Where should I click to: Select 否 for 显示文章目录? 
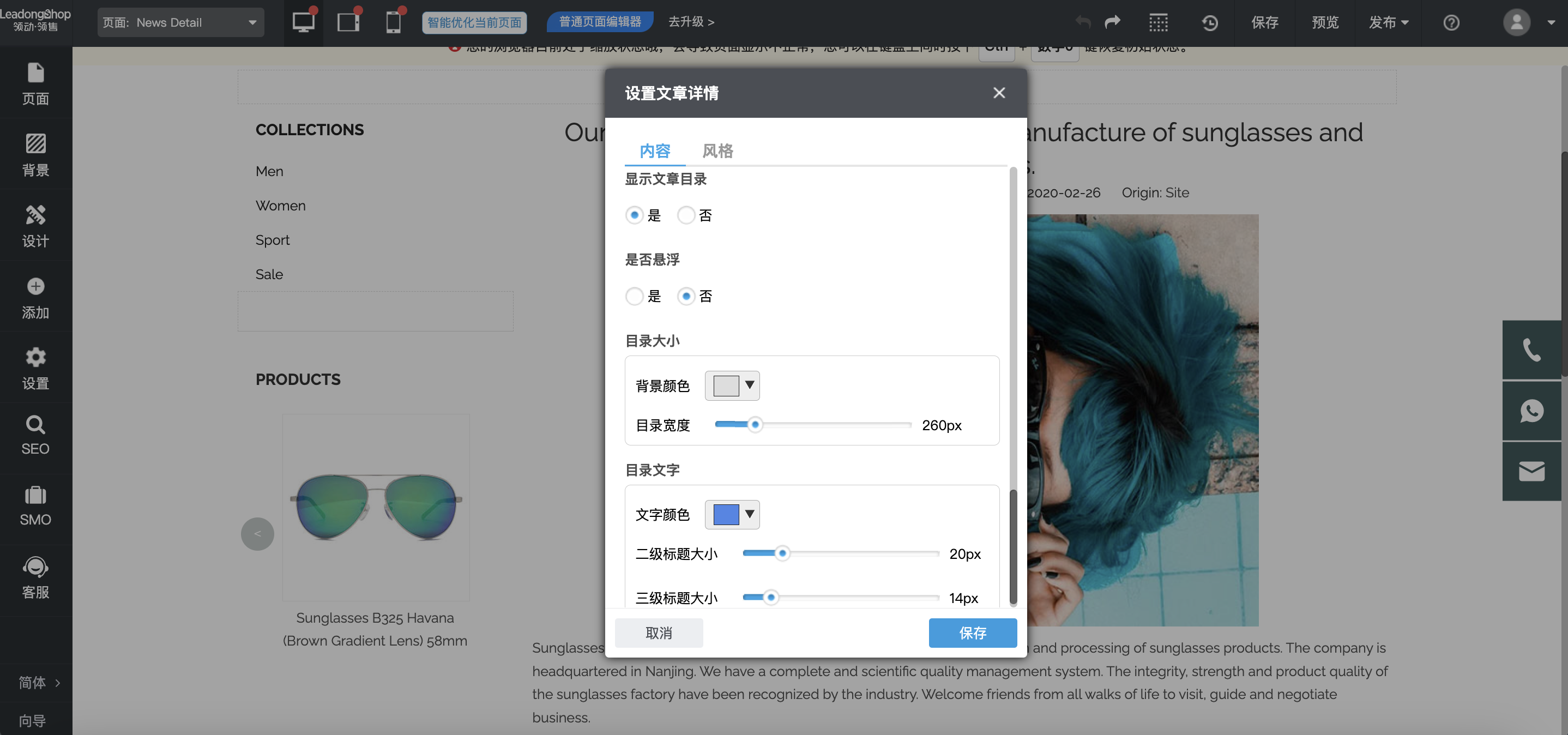click(x=686, y=215)
